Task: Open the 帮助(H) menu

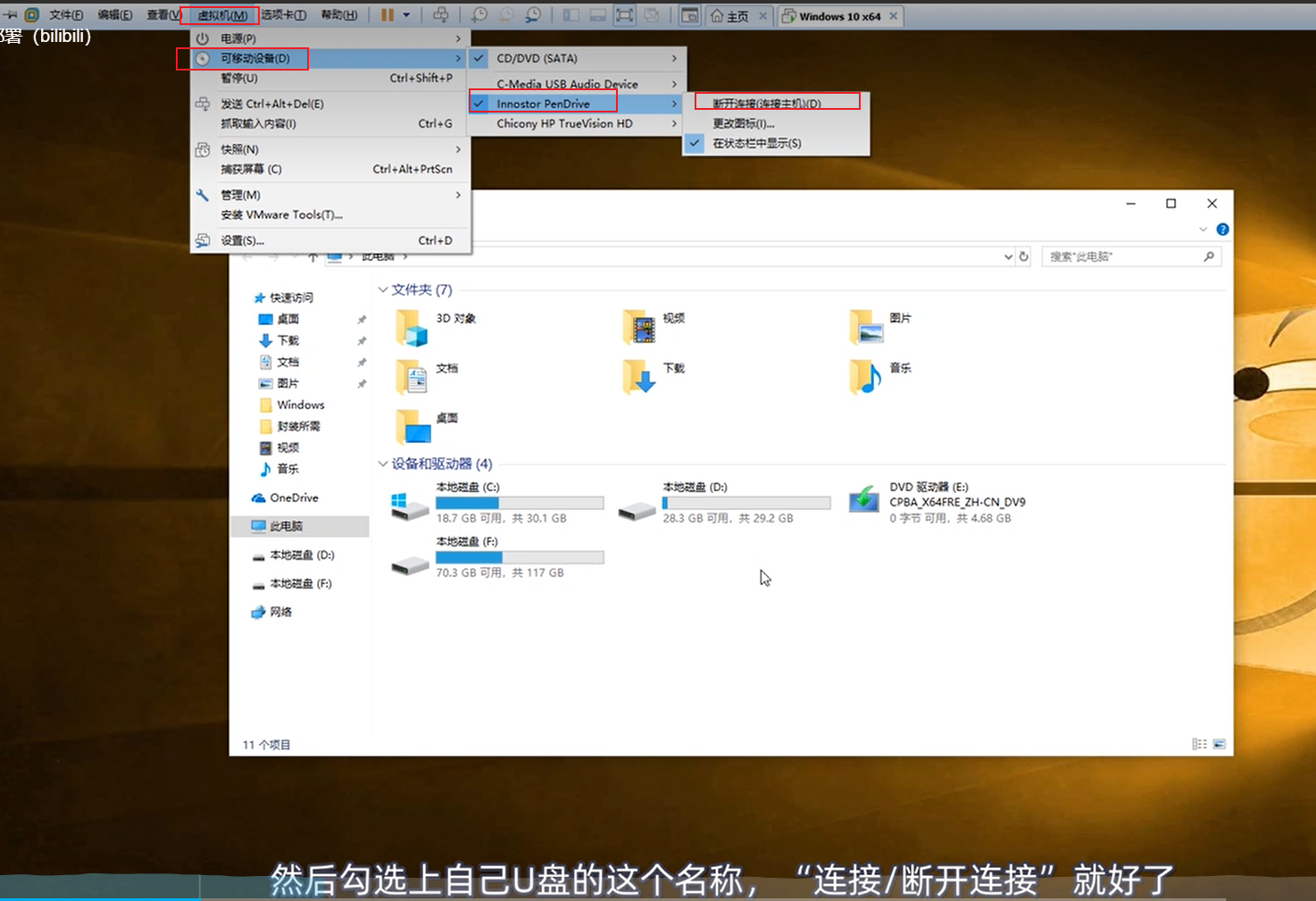Action: [x=338, y=15]
